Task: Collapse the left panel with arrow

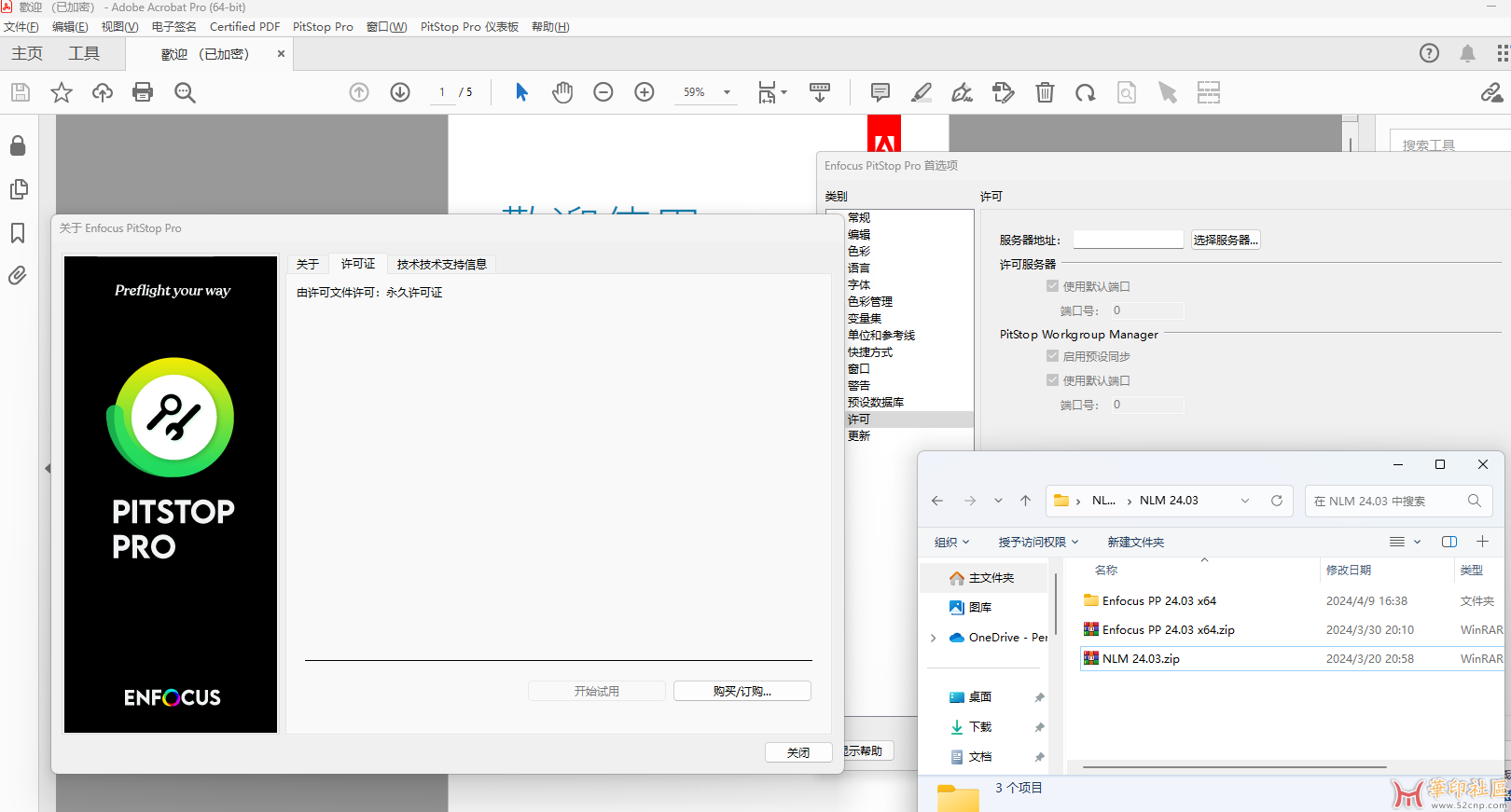Action: tap(48, 468)
